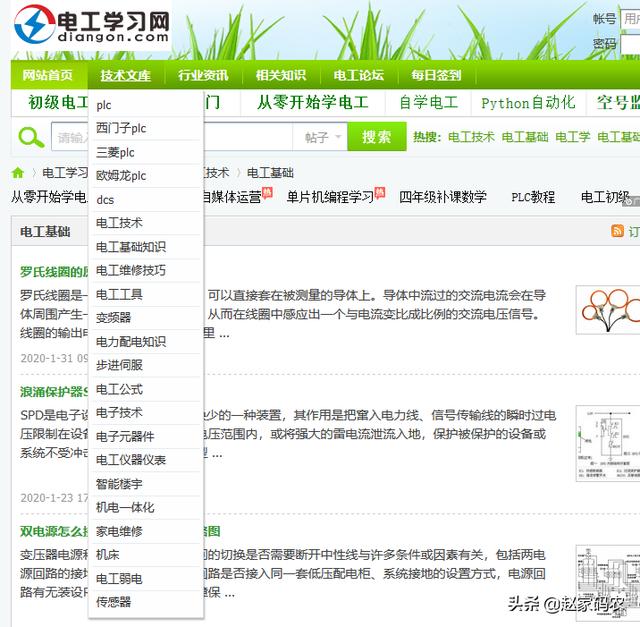640x627 pixels.
Task: Click the SPD circuit diagram thumbnail
Action: pos(608,443)
